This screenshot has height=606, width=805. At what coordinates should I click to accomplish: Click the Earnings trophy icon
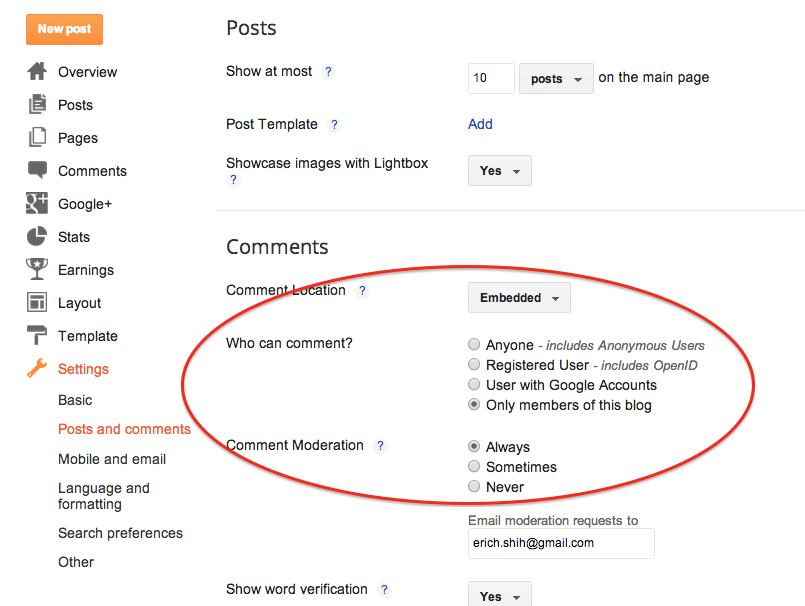point(37,270)
